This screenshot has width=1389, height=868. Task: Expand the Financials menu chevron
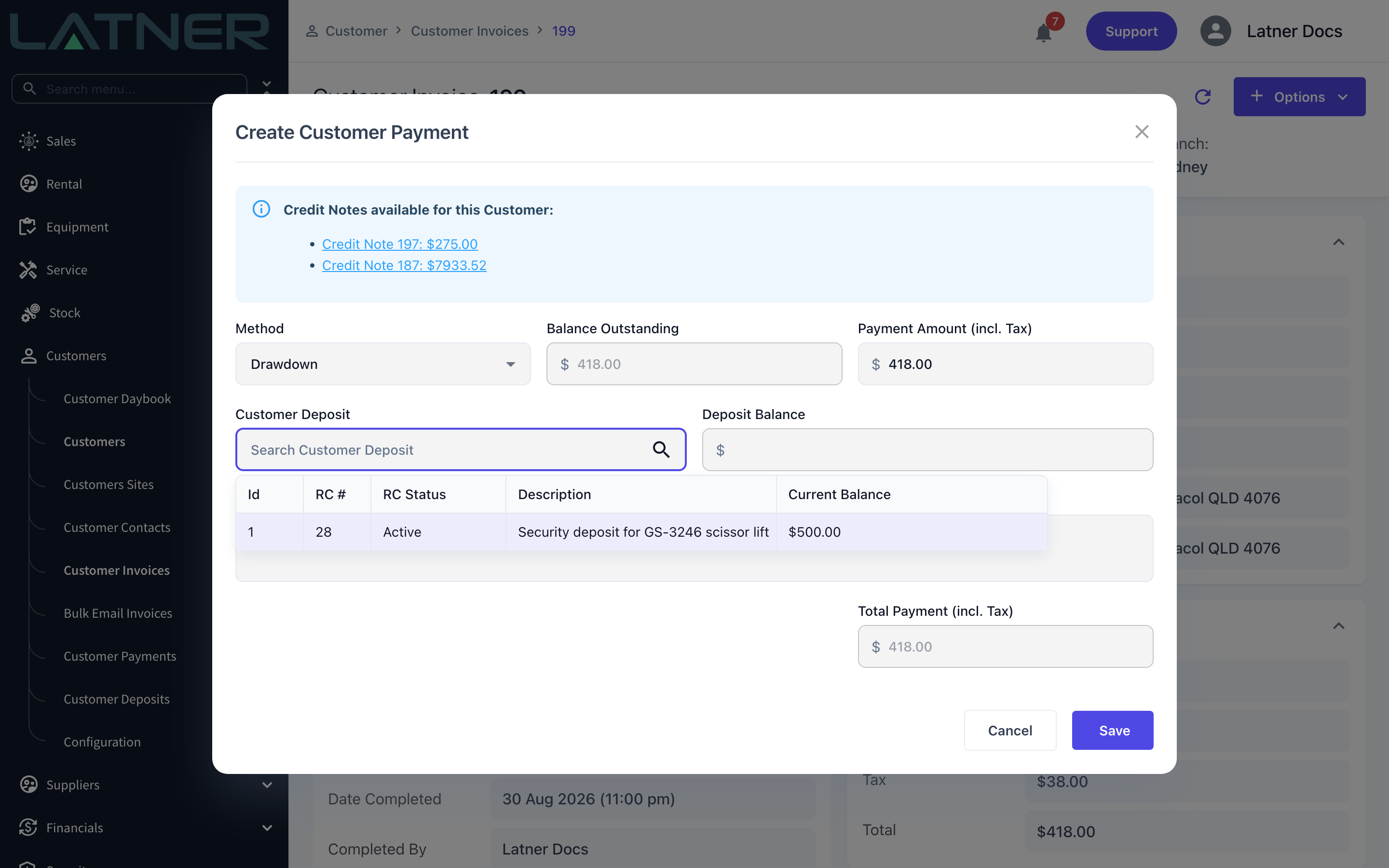tap(267, 828)
